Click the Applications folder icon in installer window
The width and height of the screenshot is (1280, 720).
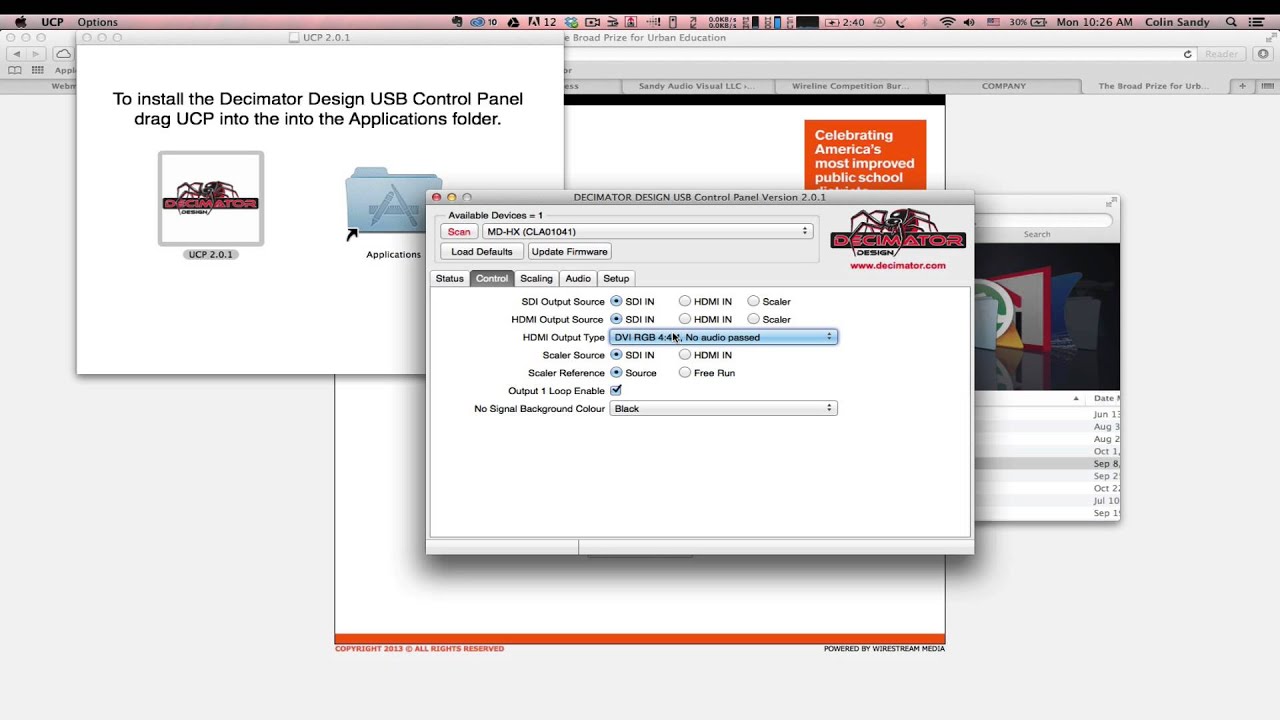(x=393, y=204)
